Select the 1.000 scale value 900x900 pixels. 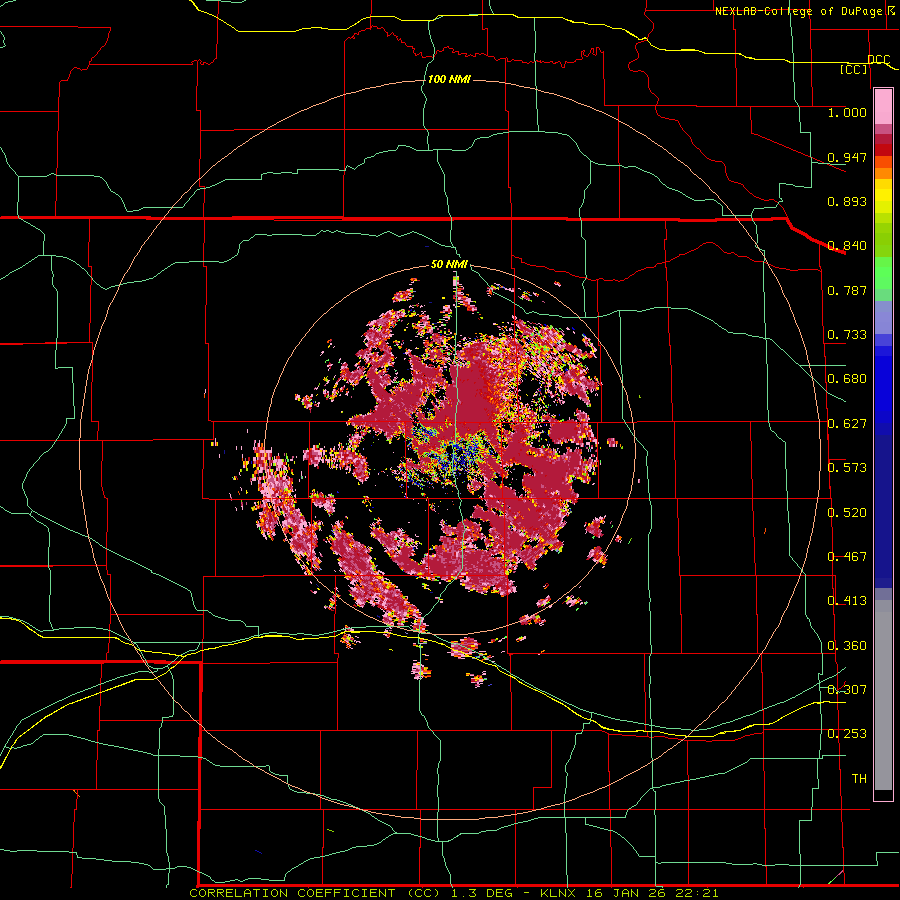(847, 112)
